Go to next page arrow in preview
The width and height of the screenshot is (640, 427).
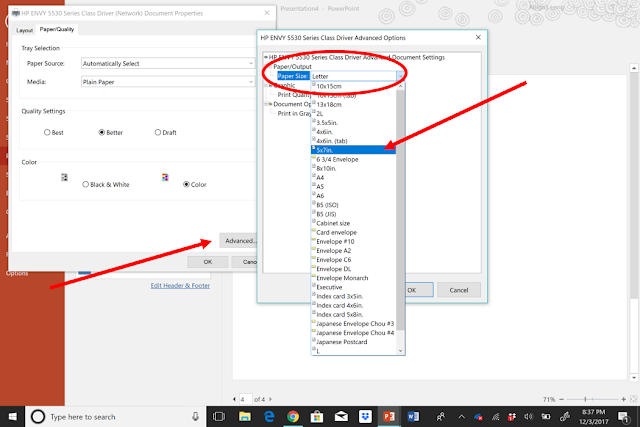coord(270,399)
